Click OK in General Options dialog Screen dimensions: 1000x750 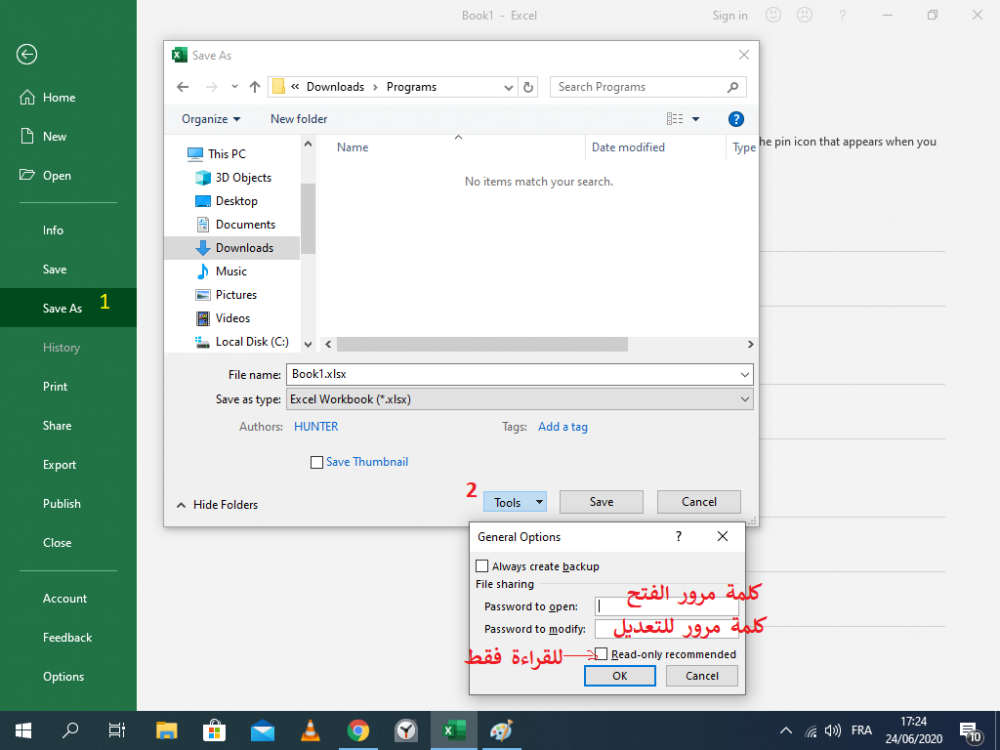click(619, 676)
